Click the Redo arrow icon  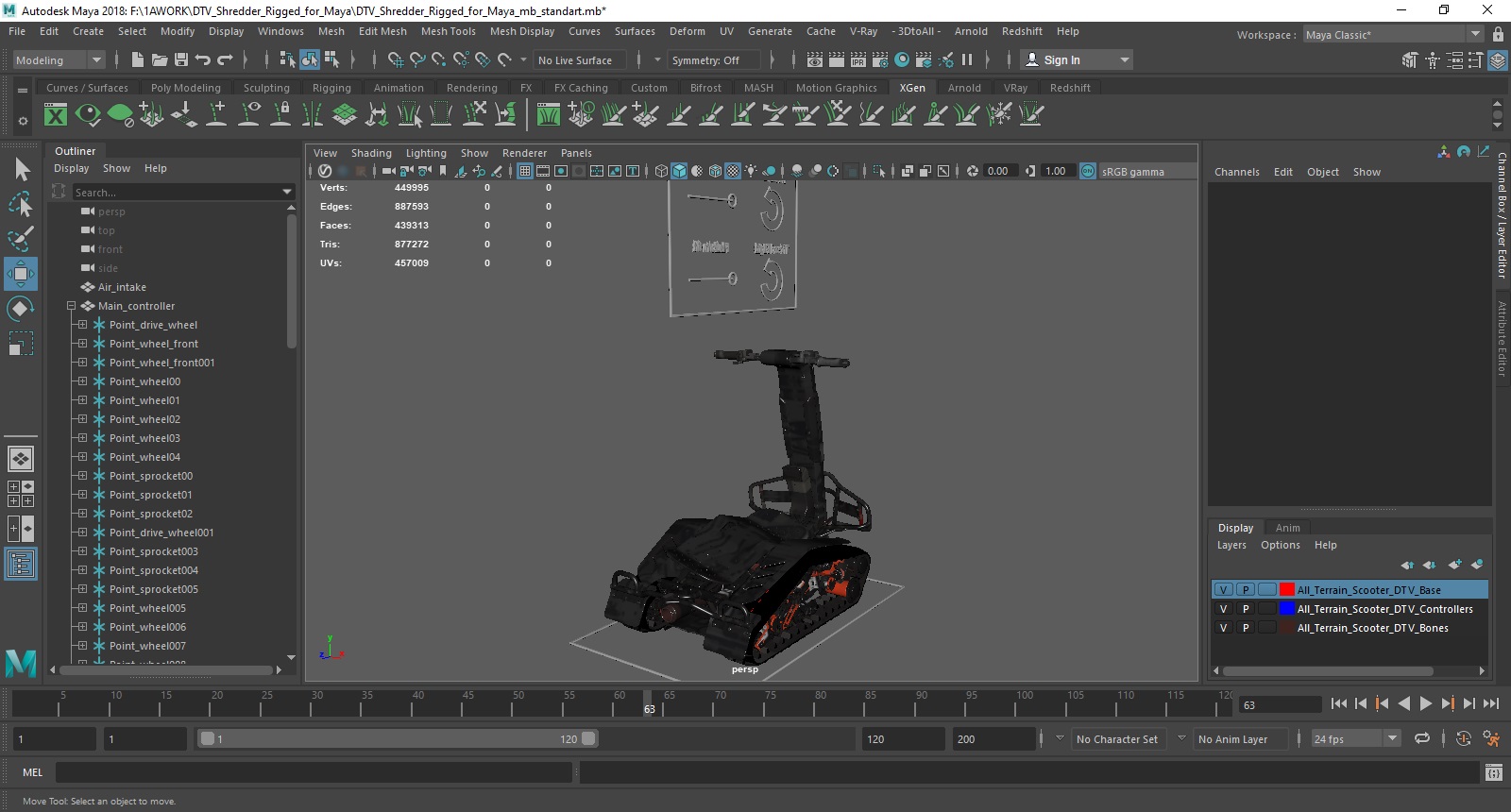(225, 59)
